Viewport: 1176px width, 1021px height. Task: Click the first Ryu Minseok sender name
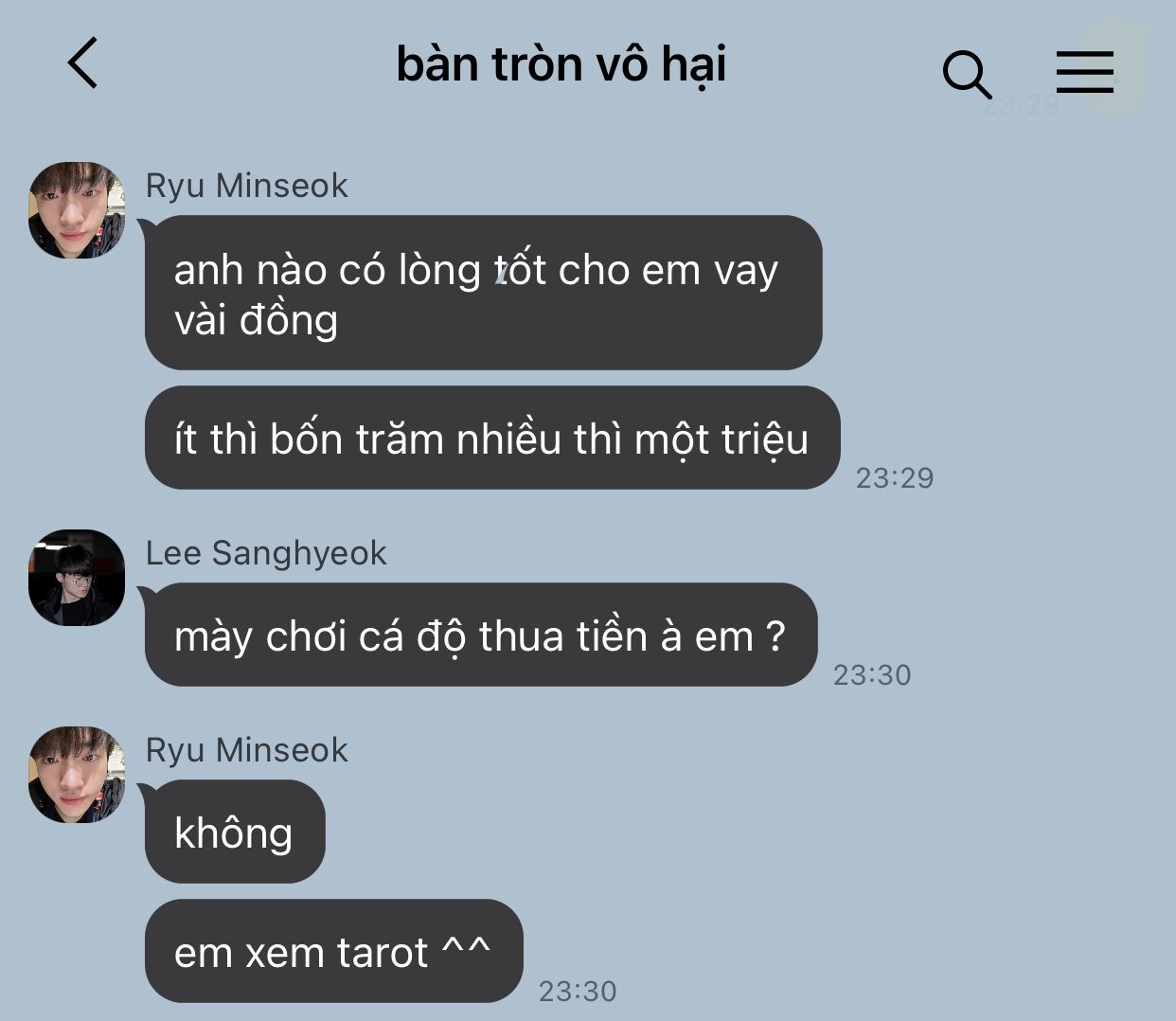point(246,186)
